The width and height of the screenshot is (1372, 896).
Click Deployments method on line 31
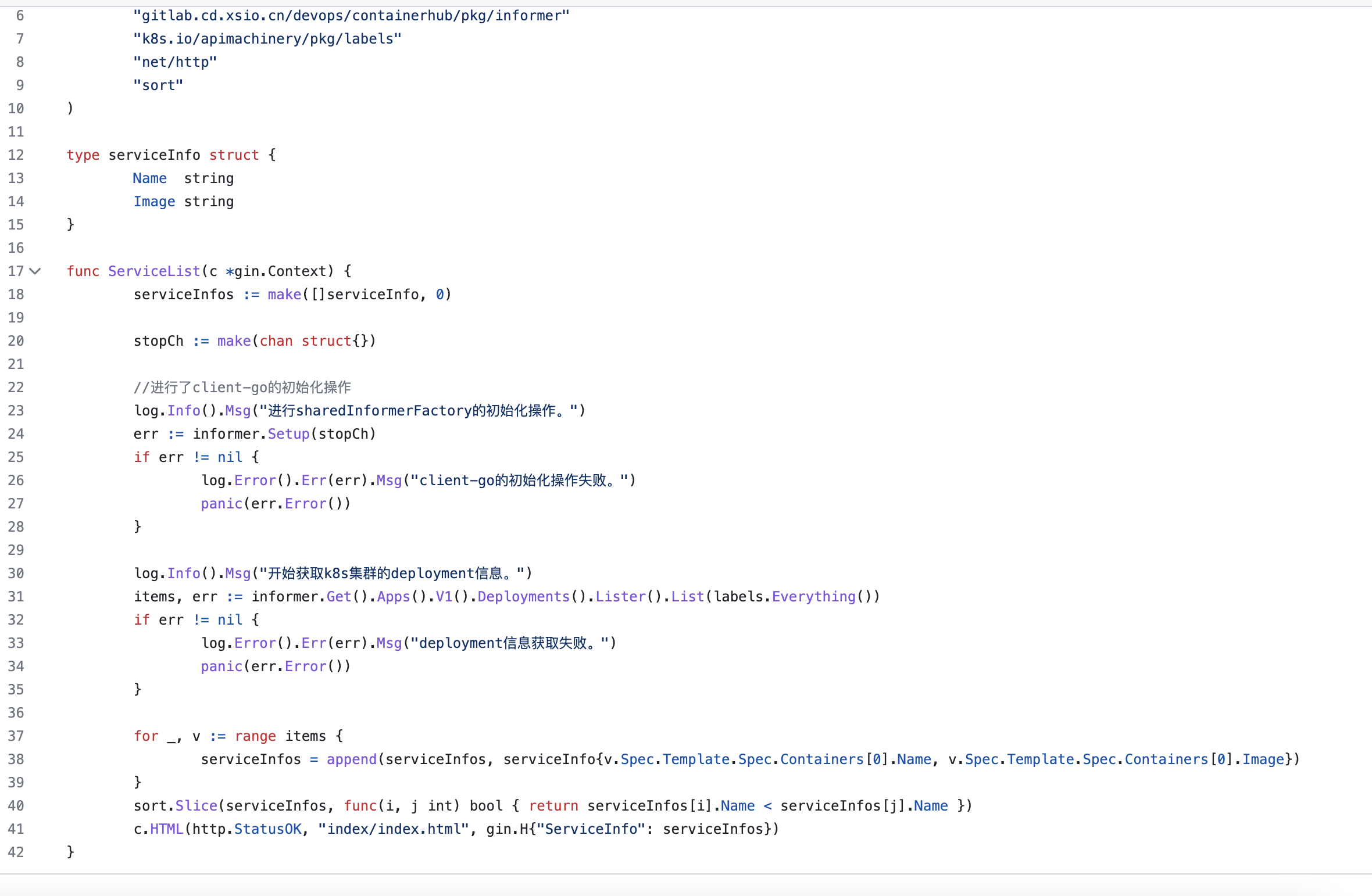point(524,597)
